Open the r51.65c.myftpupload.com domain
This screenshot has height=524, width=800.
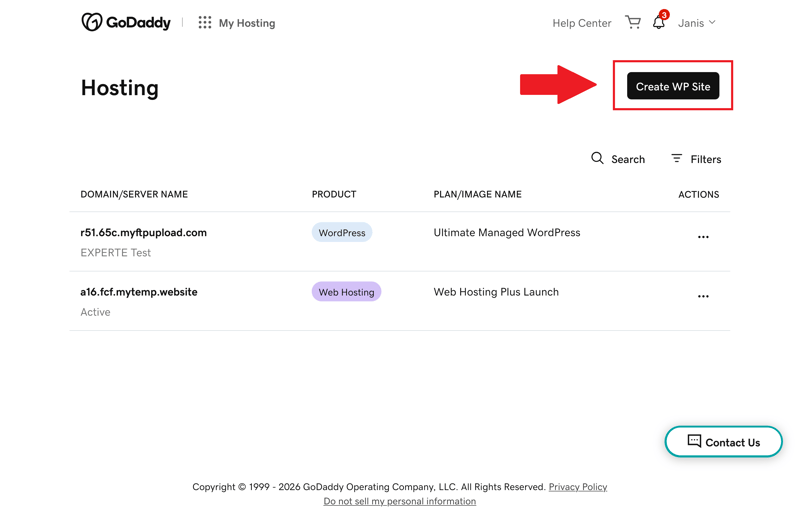[x=143, y=233]
